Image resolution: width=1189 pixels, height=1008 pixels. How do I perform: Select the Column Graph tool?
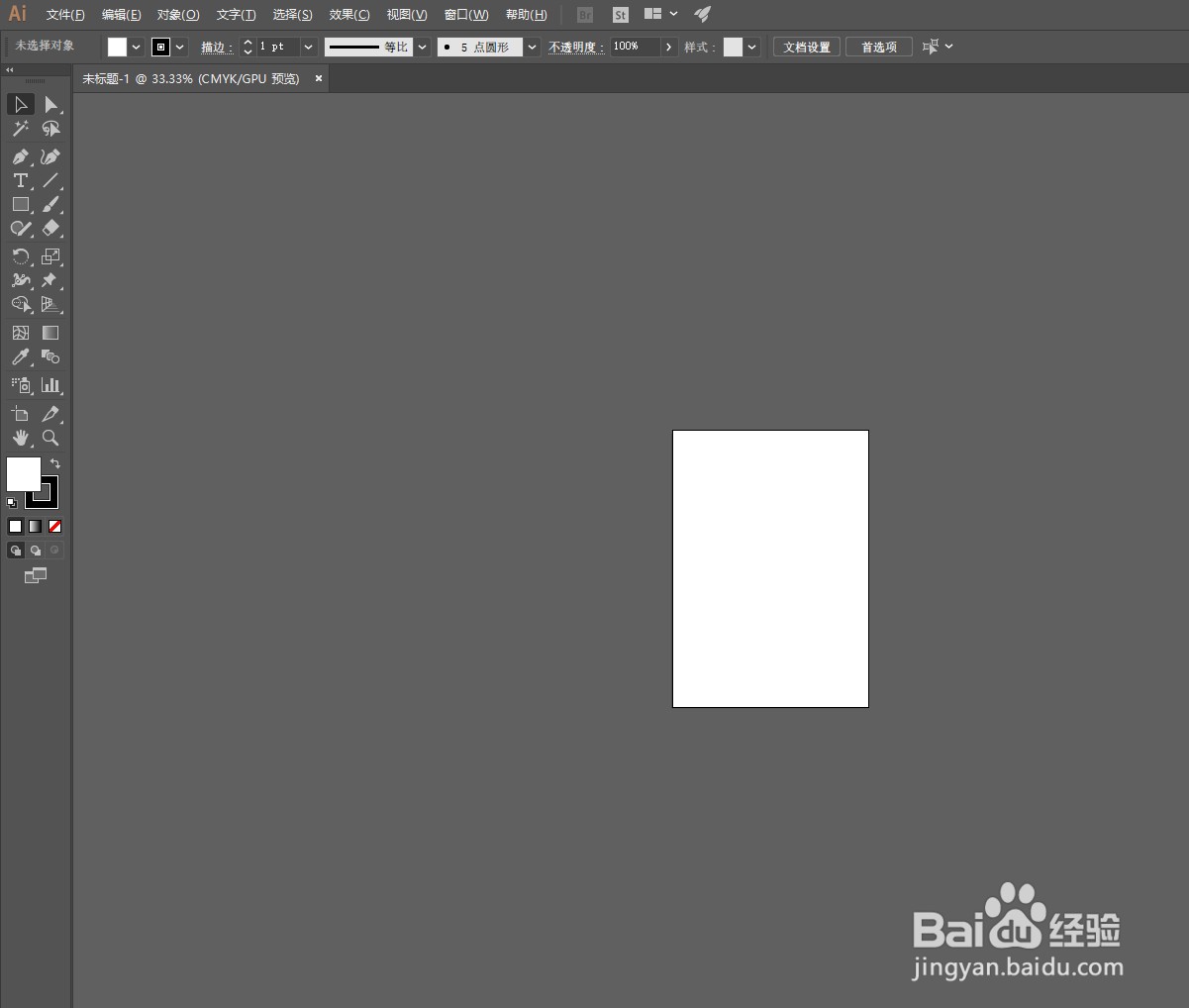(x=50, y=385)
